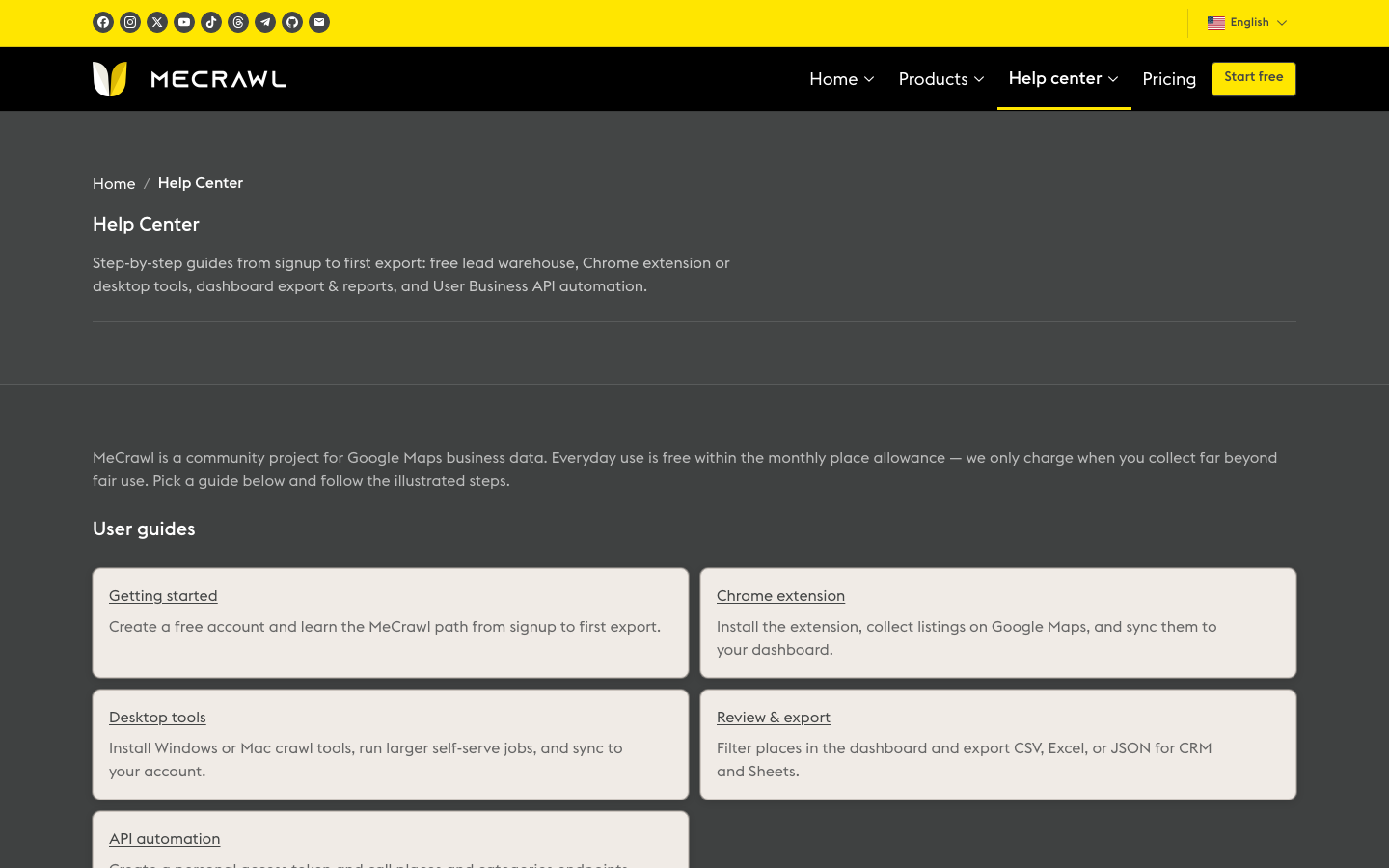Open the Threads social icon

238,22
